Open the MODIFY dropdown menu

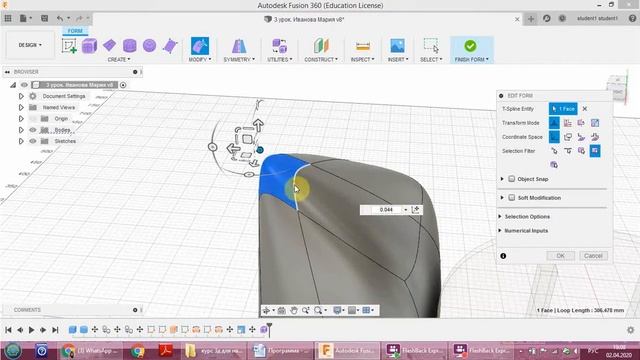click(200, 60)
